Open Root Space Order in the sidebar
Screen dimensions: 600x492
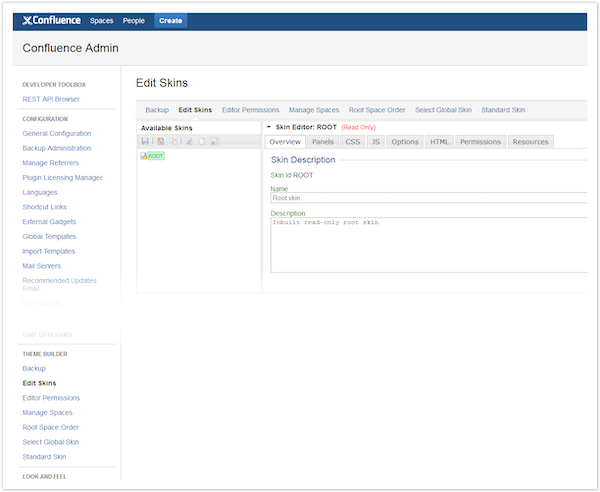click(51, 427)
